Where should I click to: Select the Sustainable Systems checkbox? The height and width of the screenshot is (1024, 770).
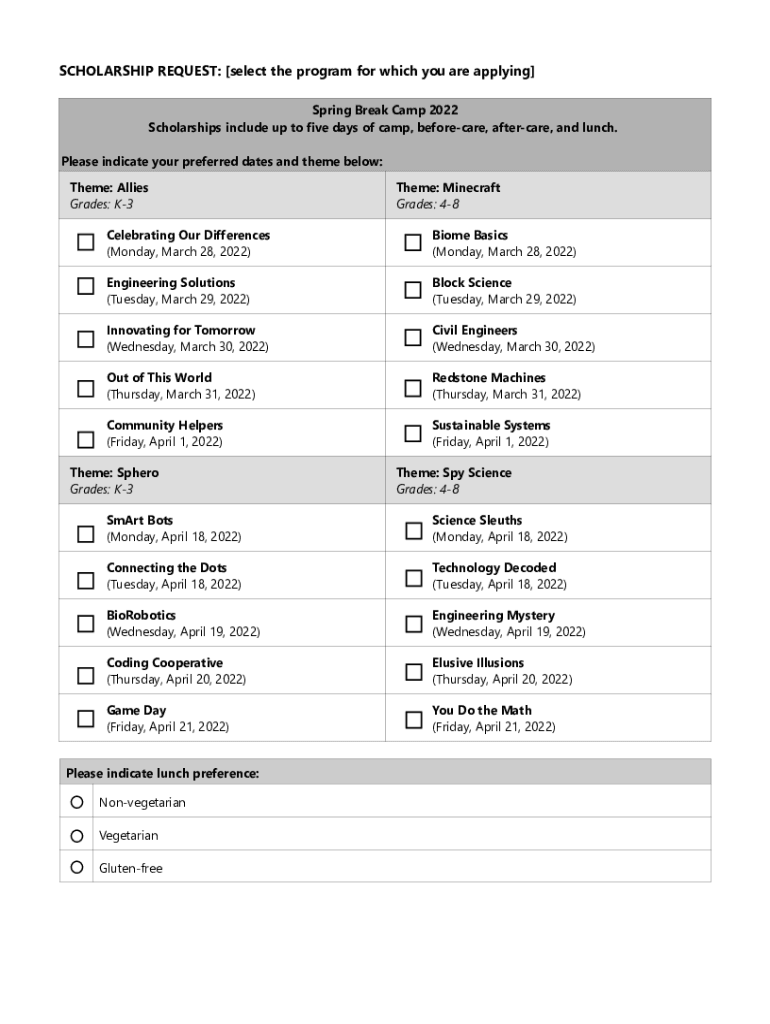point(412,433)
